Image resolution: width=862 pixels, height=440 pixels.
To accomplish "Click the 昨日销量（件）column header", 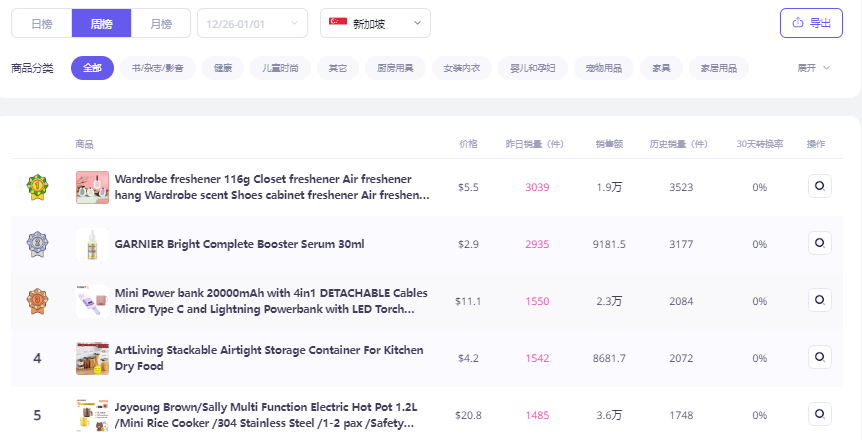I will [x=534, y=144].
